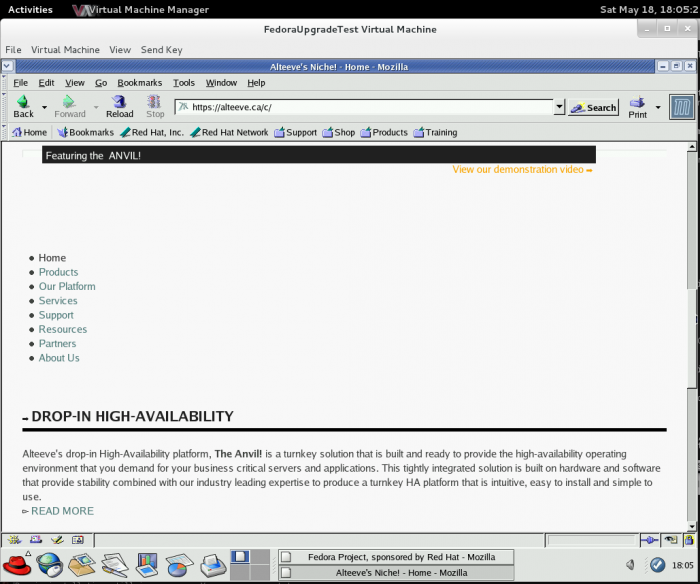The width and height of the screenshot is (700, 584).
Task: Click the Mozilla throbber logo icon
Action: [x=681, y=106]
